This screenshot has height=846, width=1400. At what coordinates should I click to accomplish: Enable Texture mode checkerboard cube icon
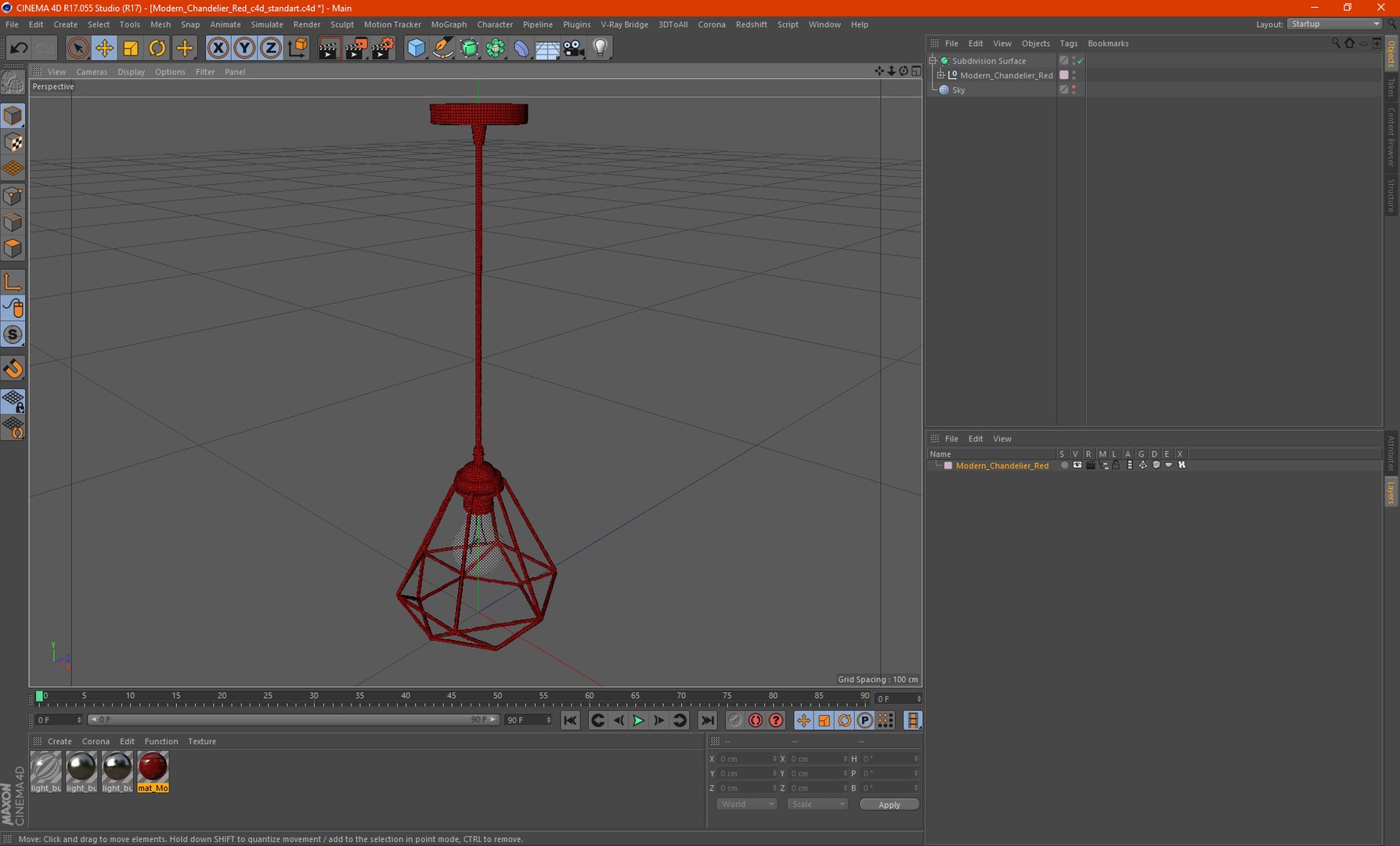(13, 143)
